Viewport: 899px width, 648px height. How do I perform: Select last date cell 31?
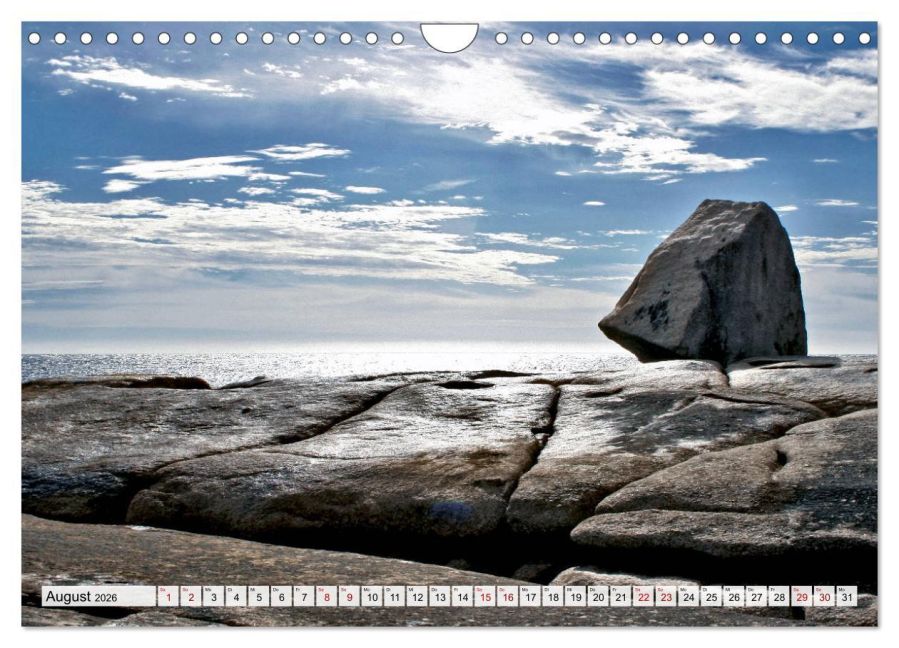click(847, 596)
